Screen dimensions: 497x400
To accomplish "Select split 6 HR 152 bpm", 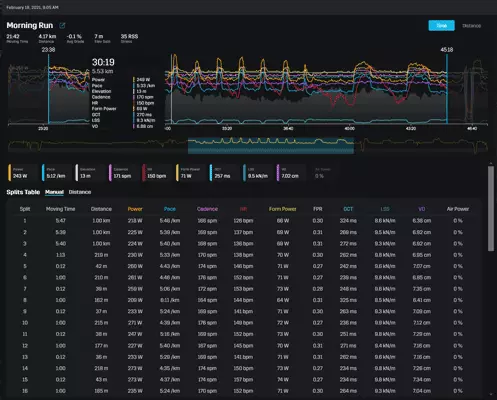I will tap(243, 278).
